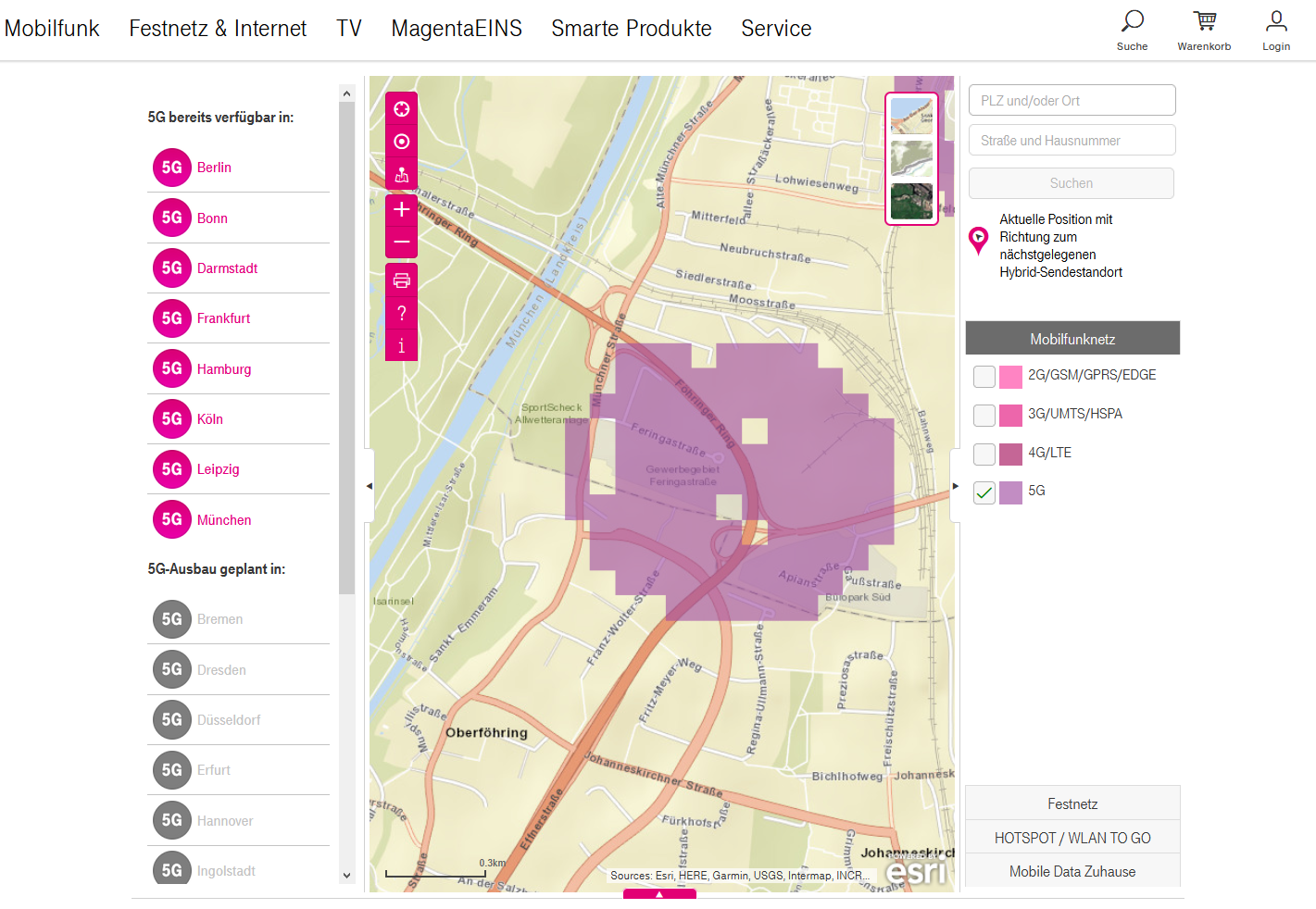Open the map info icon
This screenshot has width=1316, height=909.
[x=401, y=345]
